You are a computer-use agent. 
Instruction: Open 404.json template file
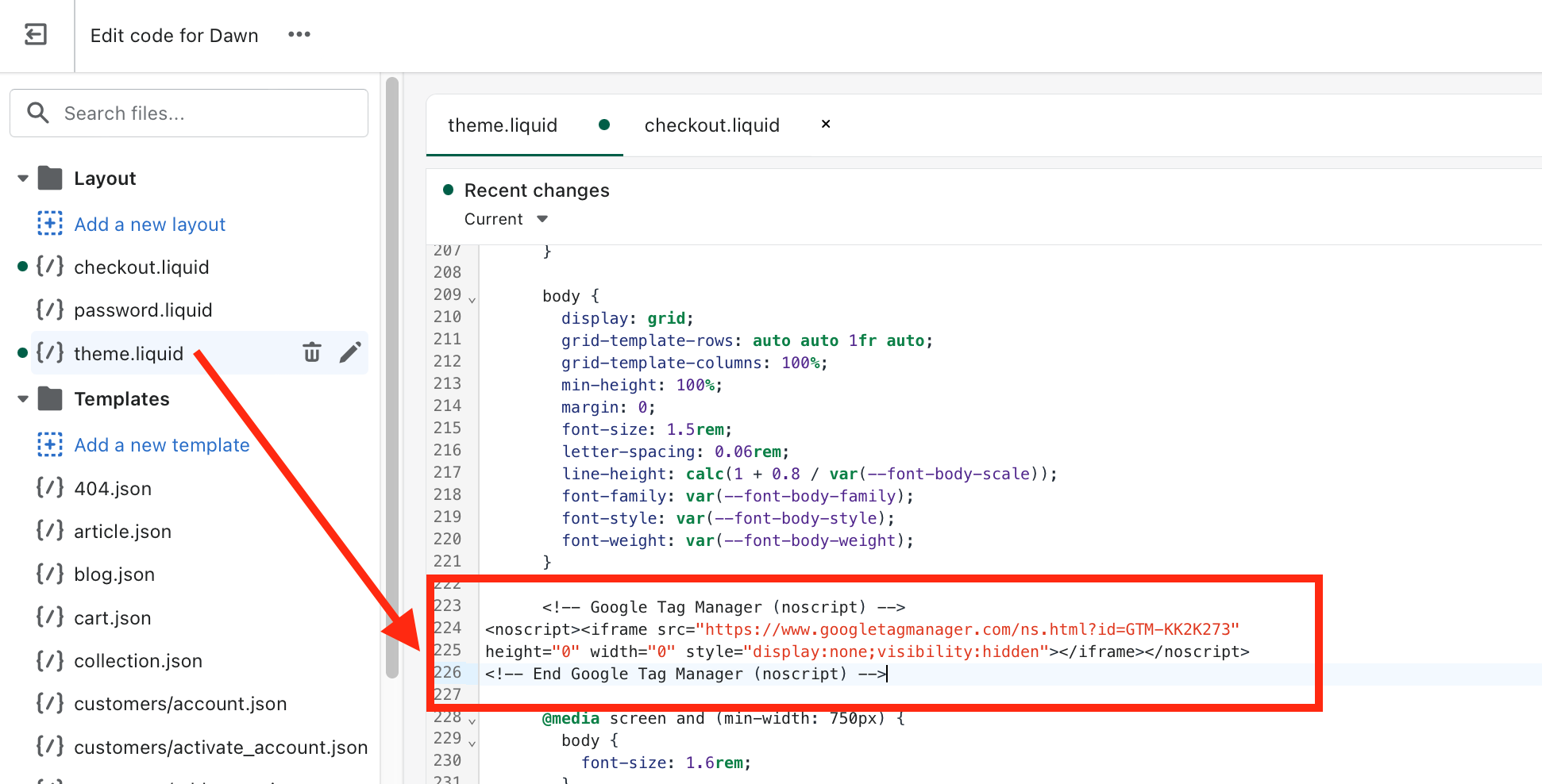[113, 489]
